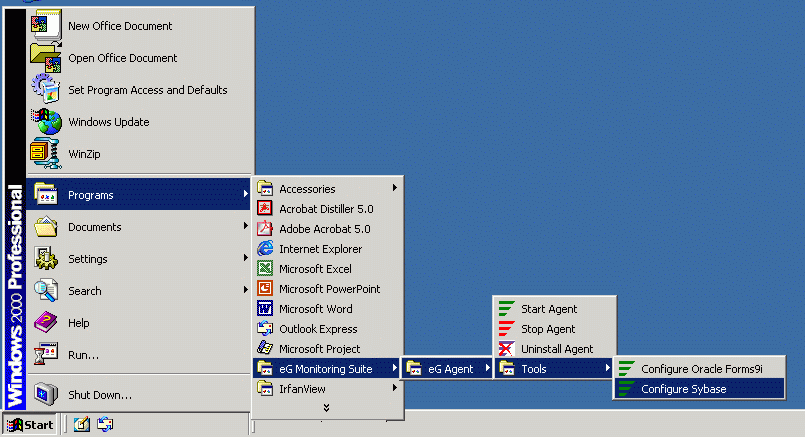Click the first Quick Launch icon in taskbar
The width and height of the screenshot is (805, 437).
82,424
